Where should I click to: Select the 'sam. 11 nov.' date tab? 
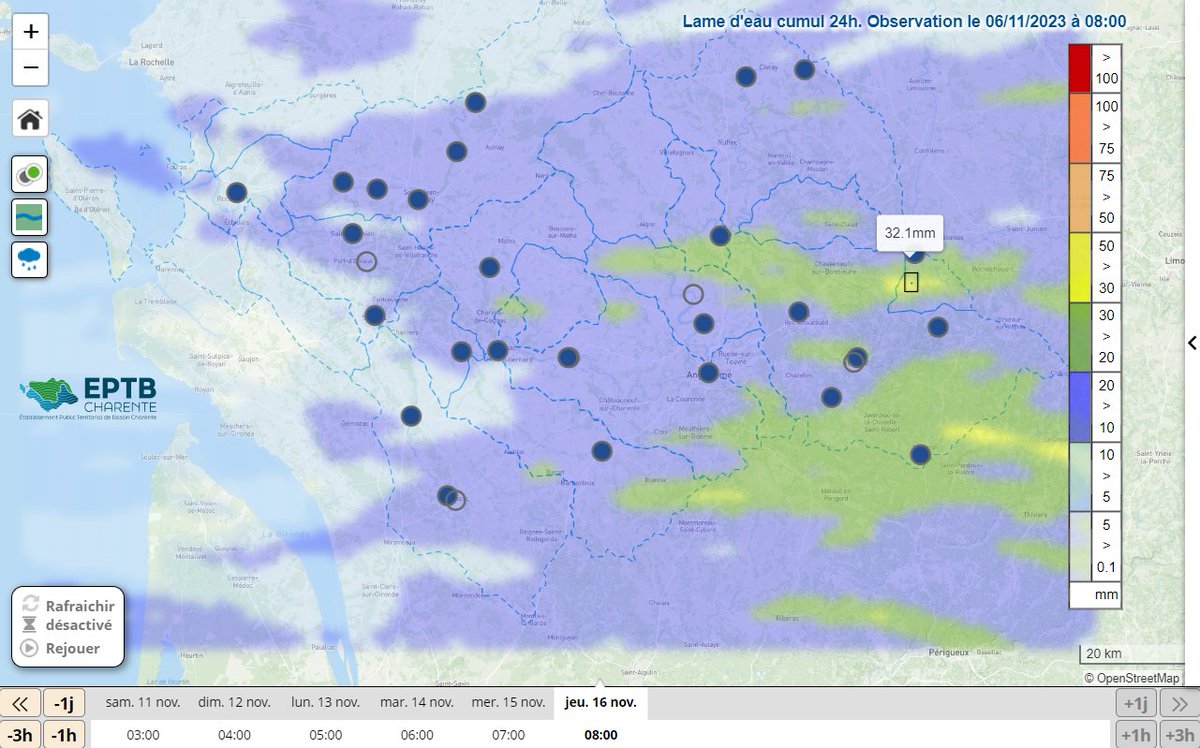click(x=144, y=702)
